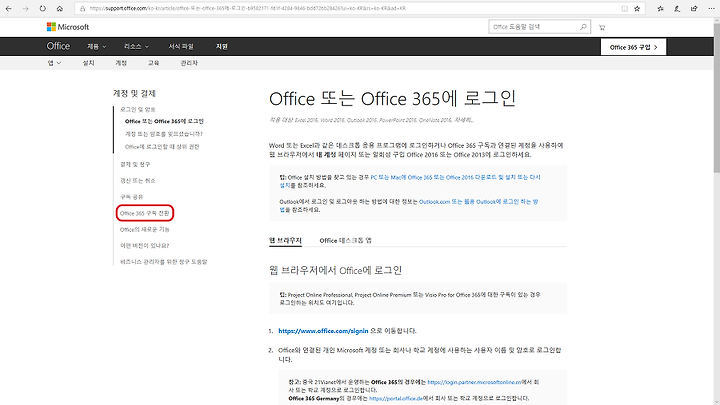Click the browser Share icon
This screenshot has width=720, height=405.
pos(694,8)
